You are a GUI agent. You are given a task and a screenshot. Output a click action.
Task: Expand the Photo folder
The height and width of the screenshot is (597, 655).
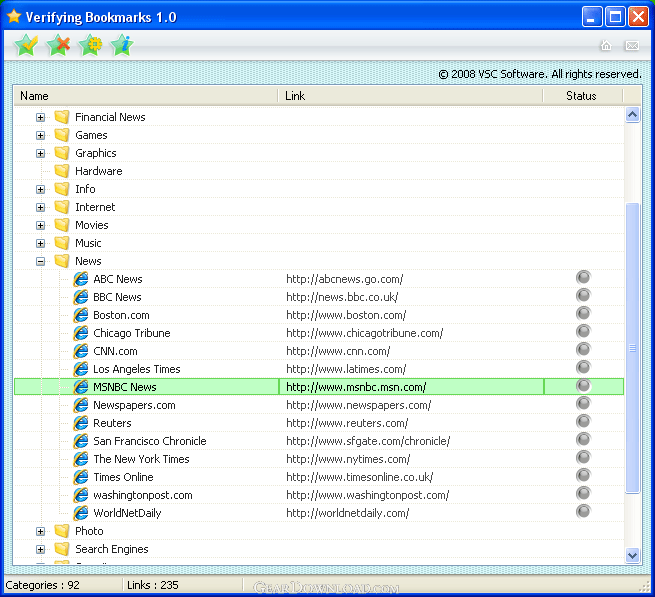[40, 531]
